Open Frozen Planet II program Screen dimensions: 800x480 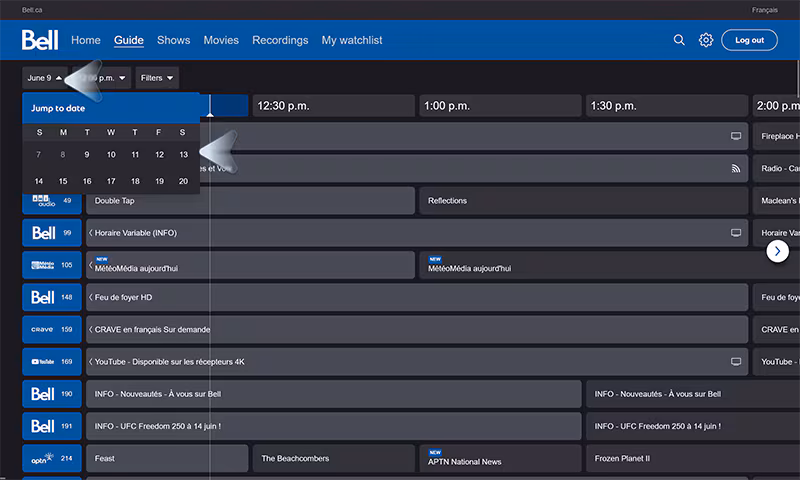(x=693, y=458)
